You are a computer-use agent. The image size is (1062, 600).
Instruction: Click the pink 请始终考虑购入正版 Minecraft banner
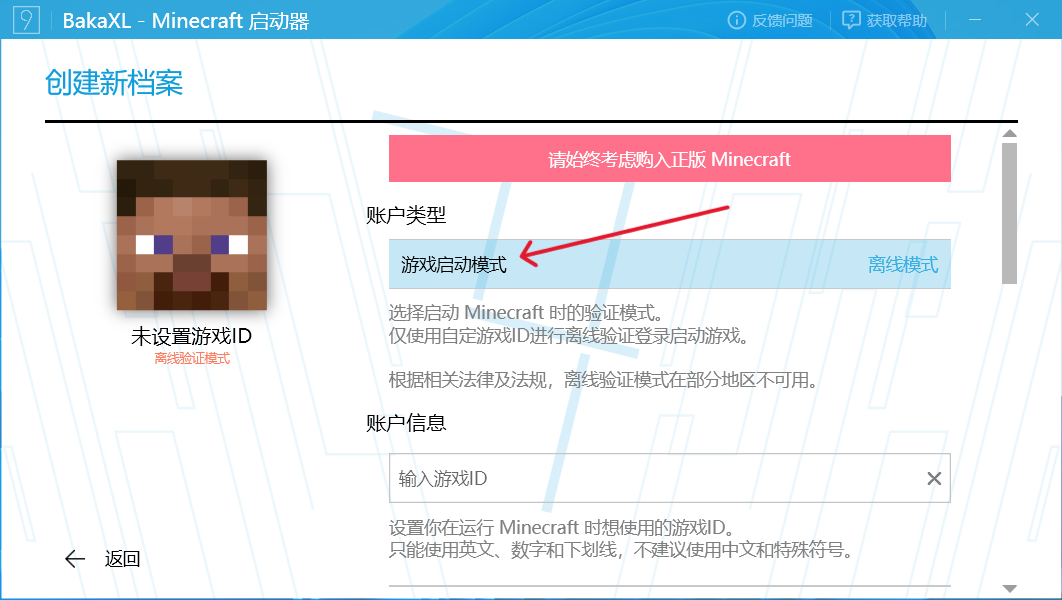pos(669,159)
